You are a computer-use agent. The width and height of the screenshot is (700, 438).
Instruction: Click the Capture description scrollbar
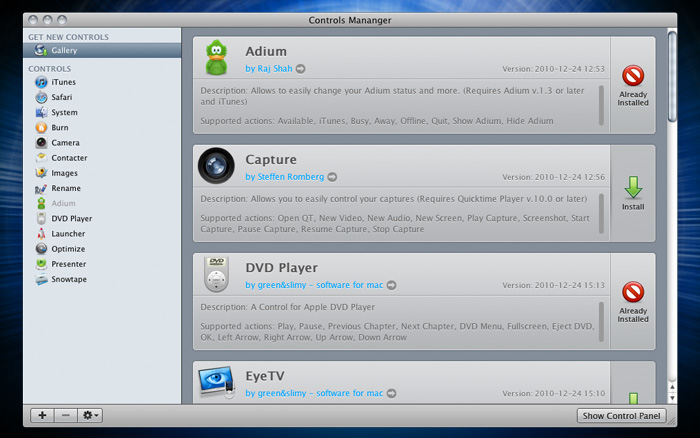click(x=601, y=214)
